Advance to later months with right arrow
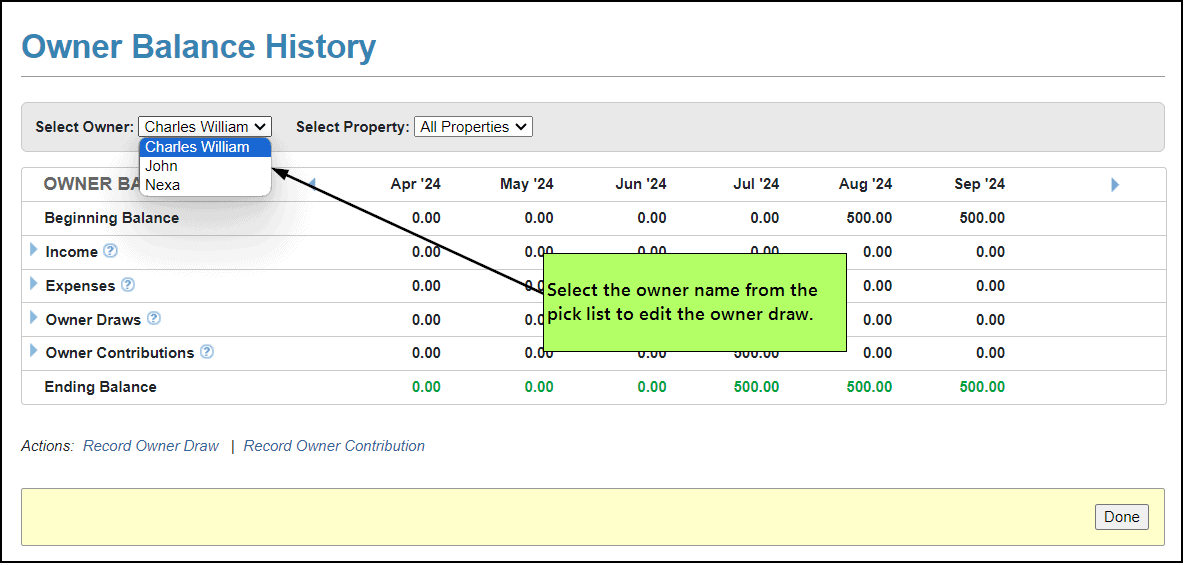 point(1115,185)
